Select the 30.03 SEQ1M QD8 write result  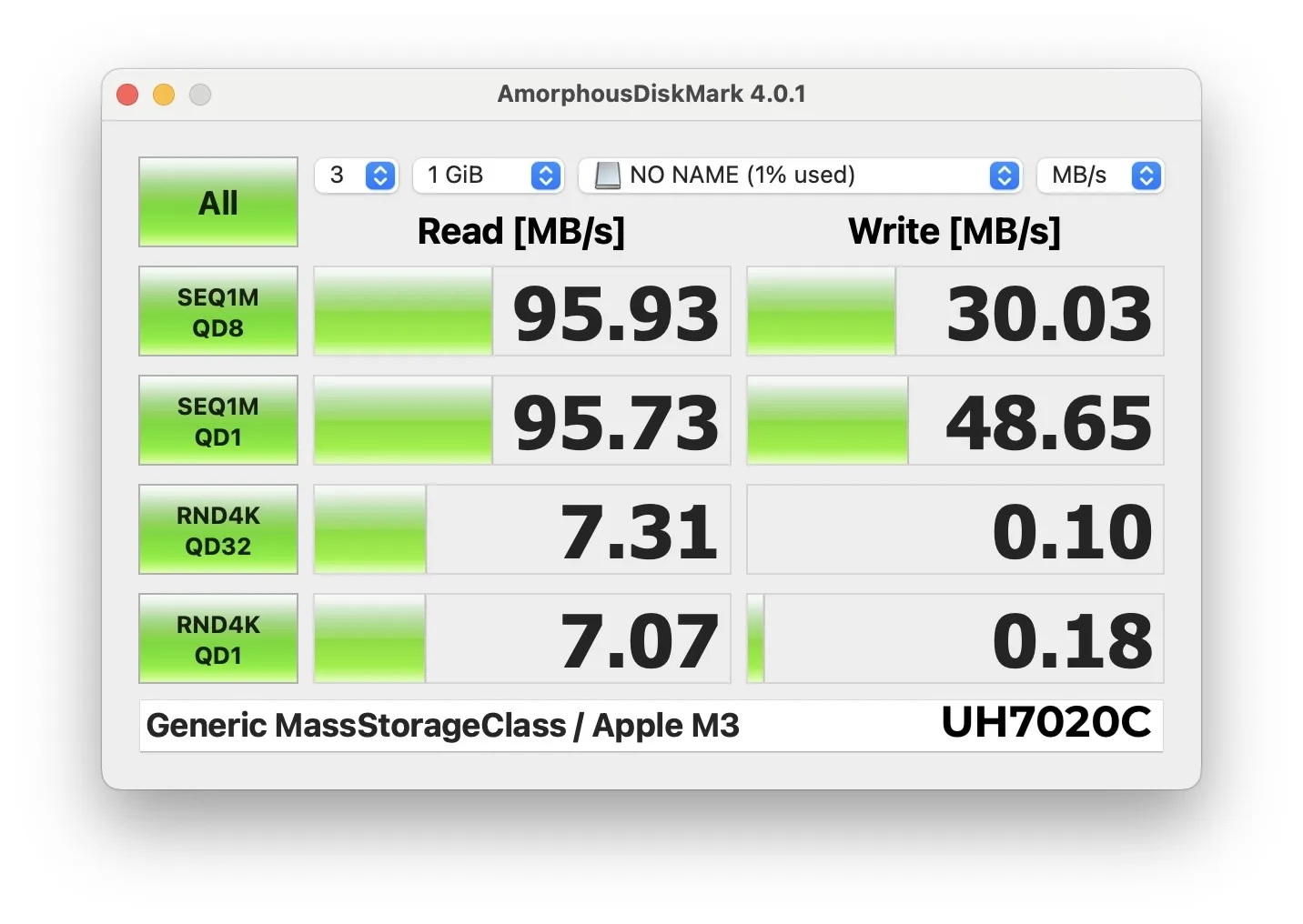click(x=955, y=311)
